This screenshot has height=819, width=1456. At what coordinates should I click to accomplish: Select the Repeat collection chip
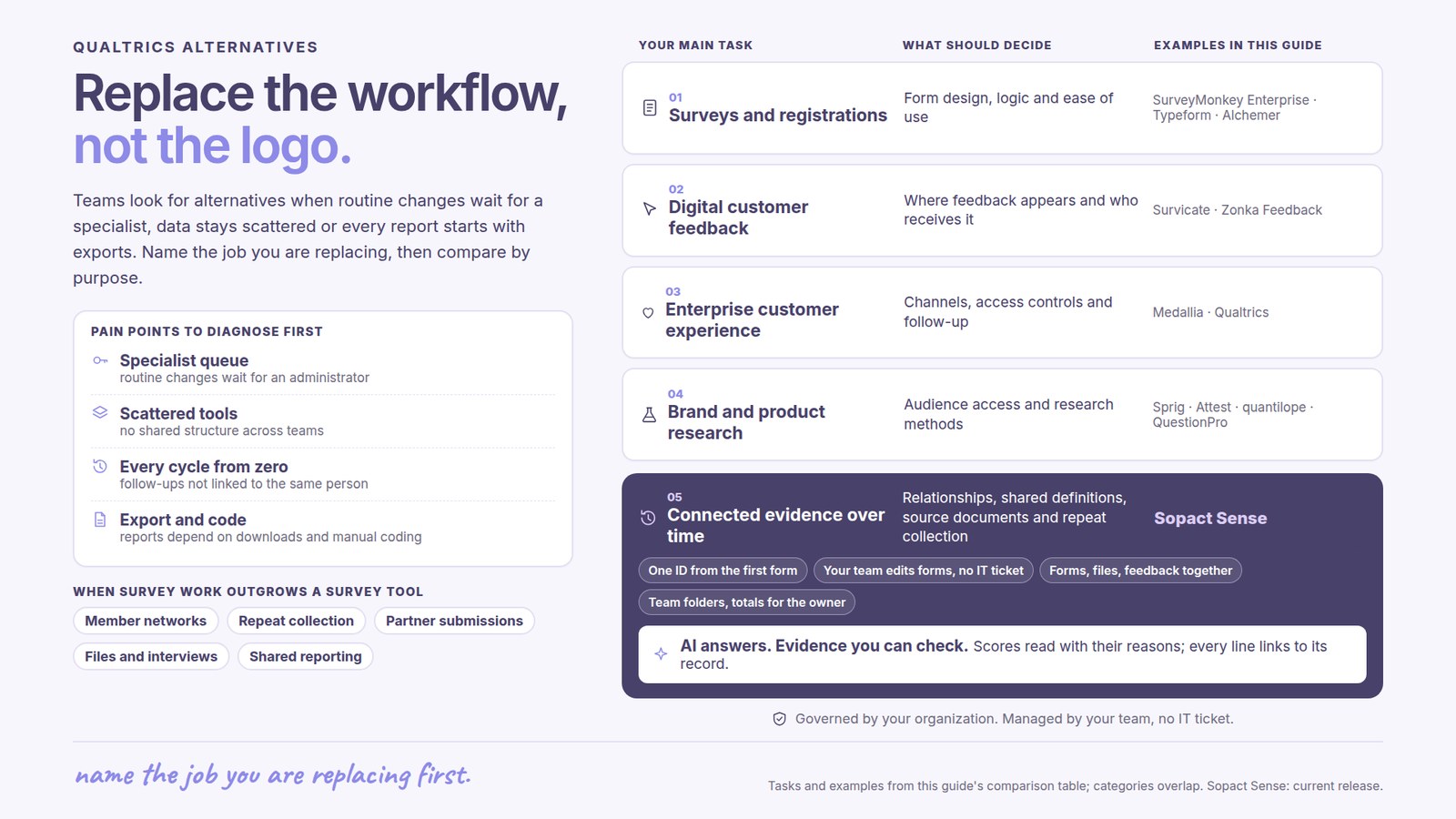296,621
